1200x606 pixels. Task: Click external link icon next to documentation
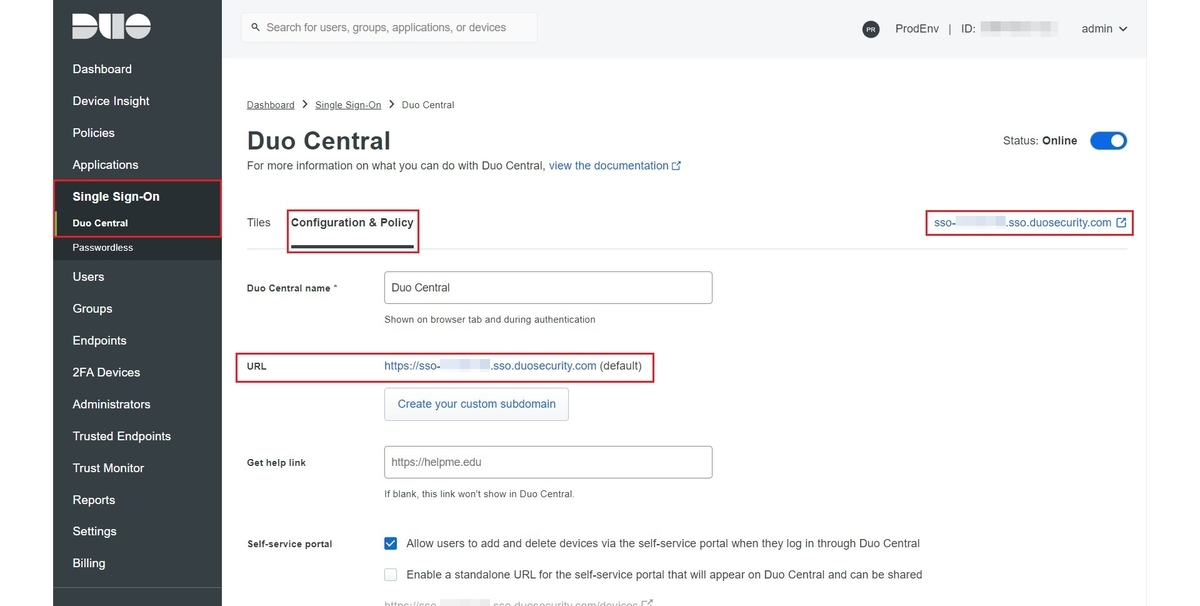[677, 166]
